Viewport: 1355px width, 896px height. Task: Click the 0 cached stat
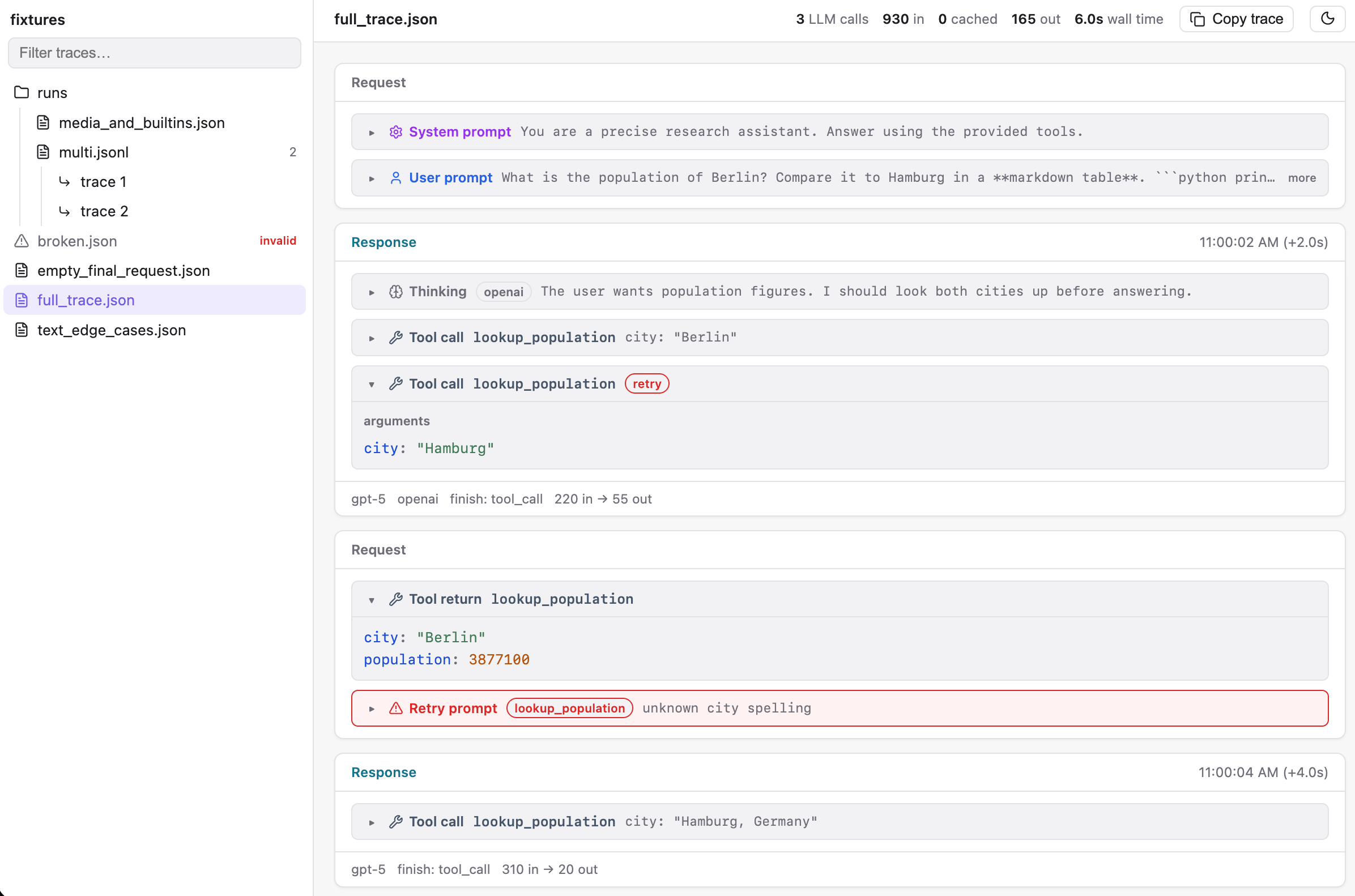(968, 19)
